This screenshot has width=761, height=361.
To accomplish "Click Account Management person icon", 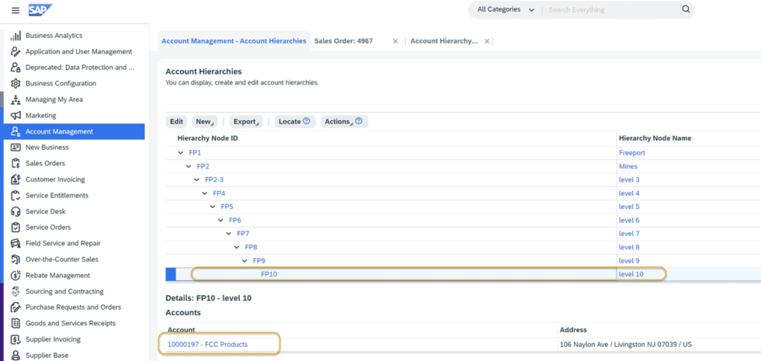I will (x=16, y=131).
